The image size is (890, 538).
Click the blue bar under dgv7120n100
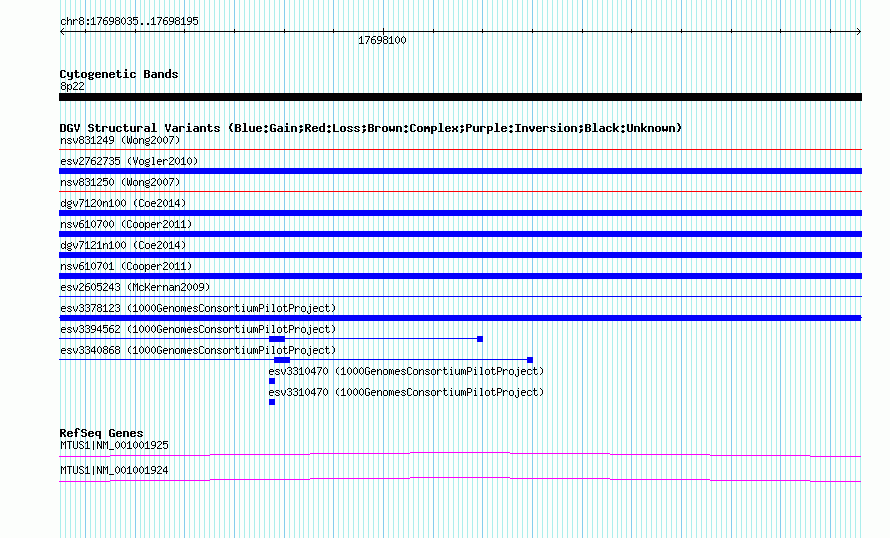(x=460, y=213)
